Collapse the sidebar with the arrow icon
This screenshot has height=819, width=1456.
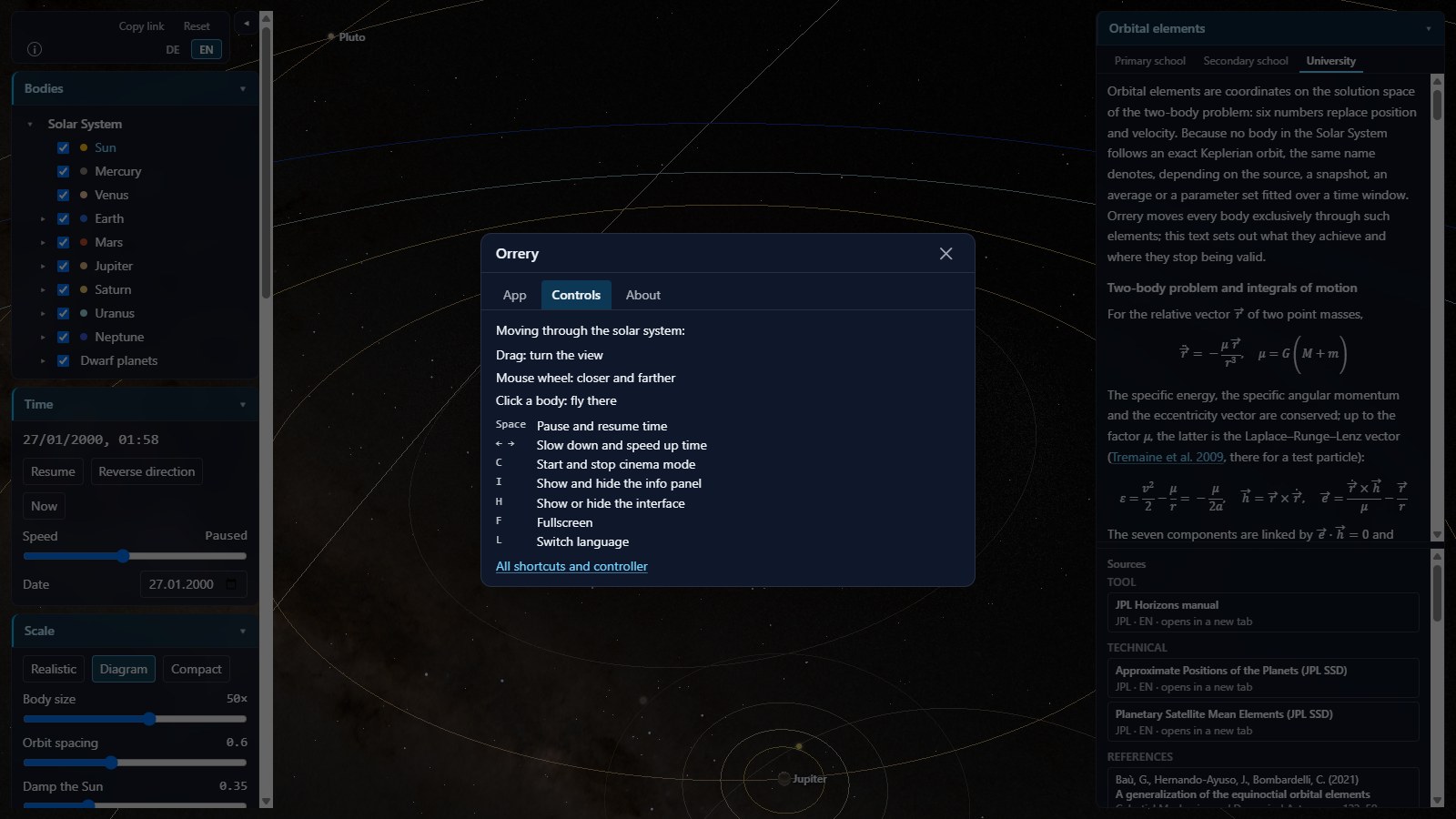(246, 24)
